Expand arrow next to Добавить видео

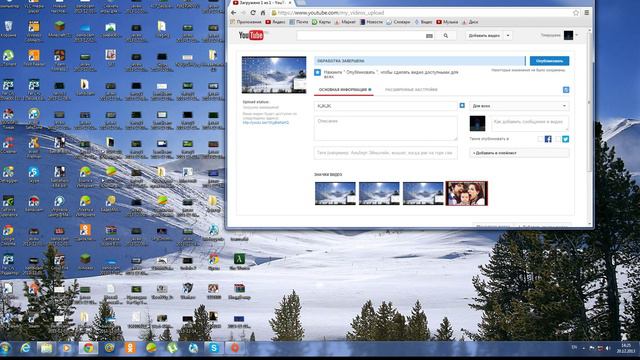pyautogui.click(x=508, y=36)
